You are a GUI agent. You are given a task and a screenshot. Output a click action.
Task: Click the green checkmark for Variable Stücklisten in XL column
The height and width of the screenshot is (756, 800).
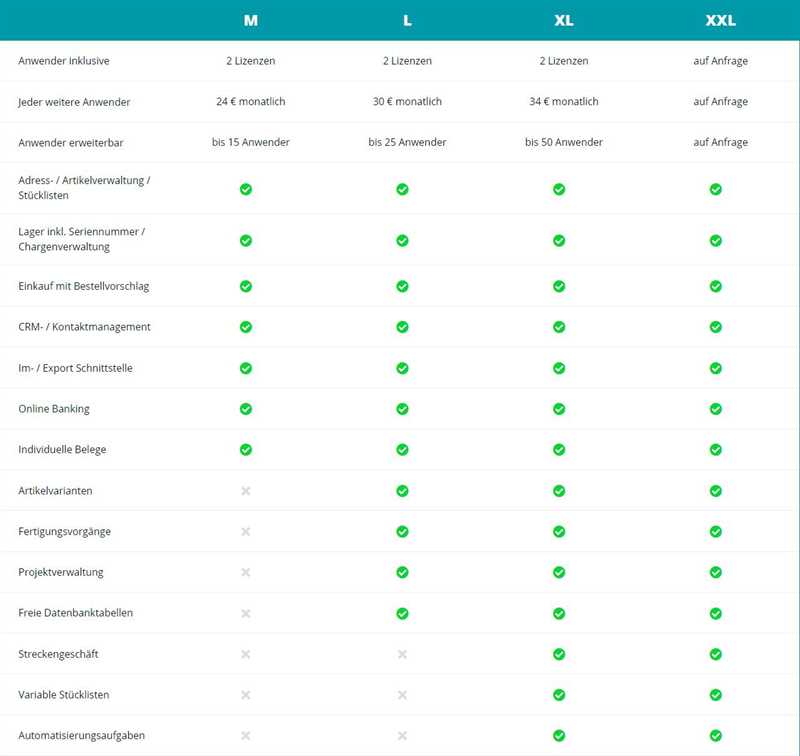click(559, 695)
